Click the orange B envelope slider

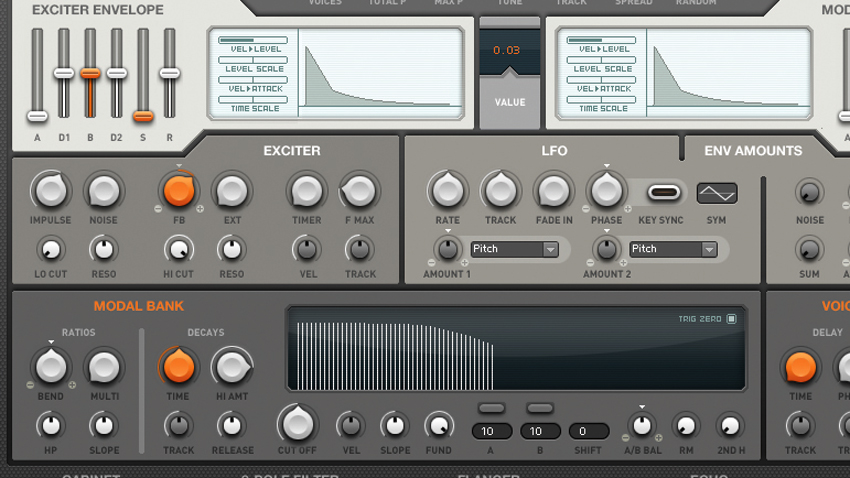click(x=90, y=73)
